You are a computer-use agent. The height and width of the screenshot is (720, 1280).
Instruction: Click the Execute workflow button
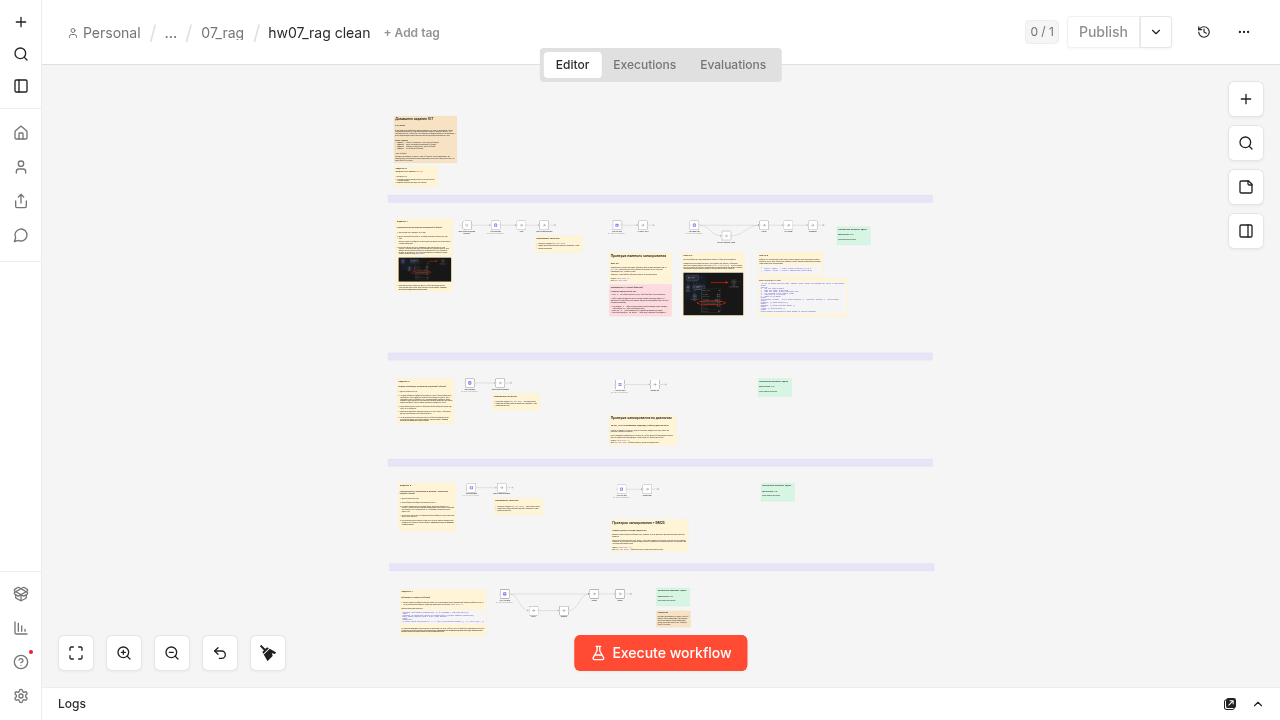[660, 653]
